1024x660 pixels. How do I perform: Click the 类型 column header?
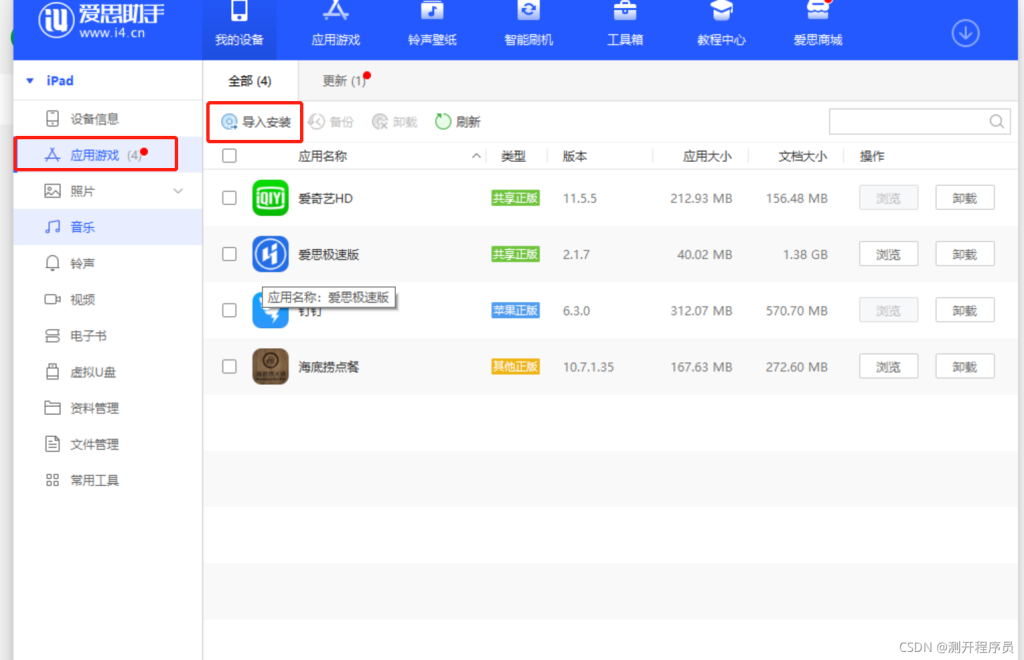tap(513, 157)
